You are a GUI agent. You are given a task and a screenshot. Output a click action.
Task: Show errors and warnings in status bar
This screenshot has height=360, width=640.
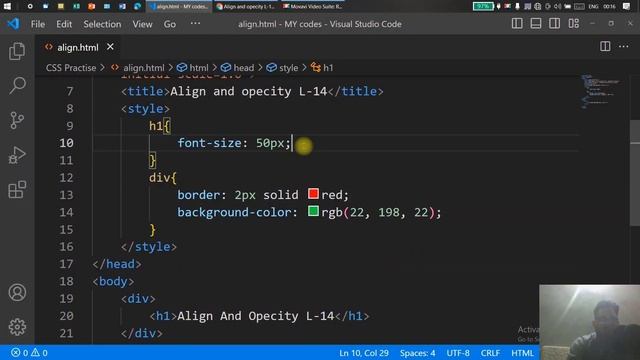[x=29, y=353]
